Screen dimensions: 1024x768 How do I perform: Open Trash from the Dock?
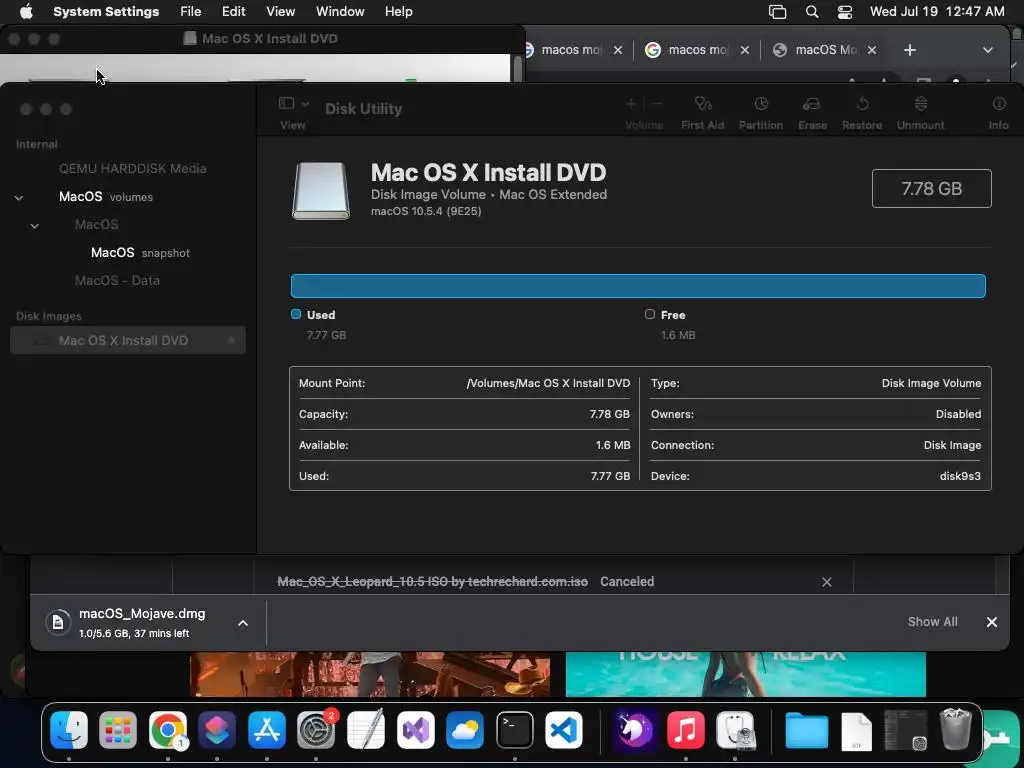coord(955,729)
